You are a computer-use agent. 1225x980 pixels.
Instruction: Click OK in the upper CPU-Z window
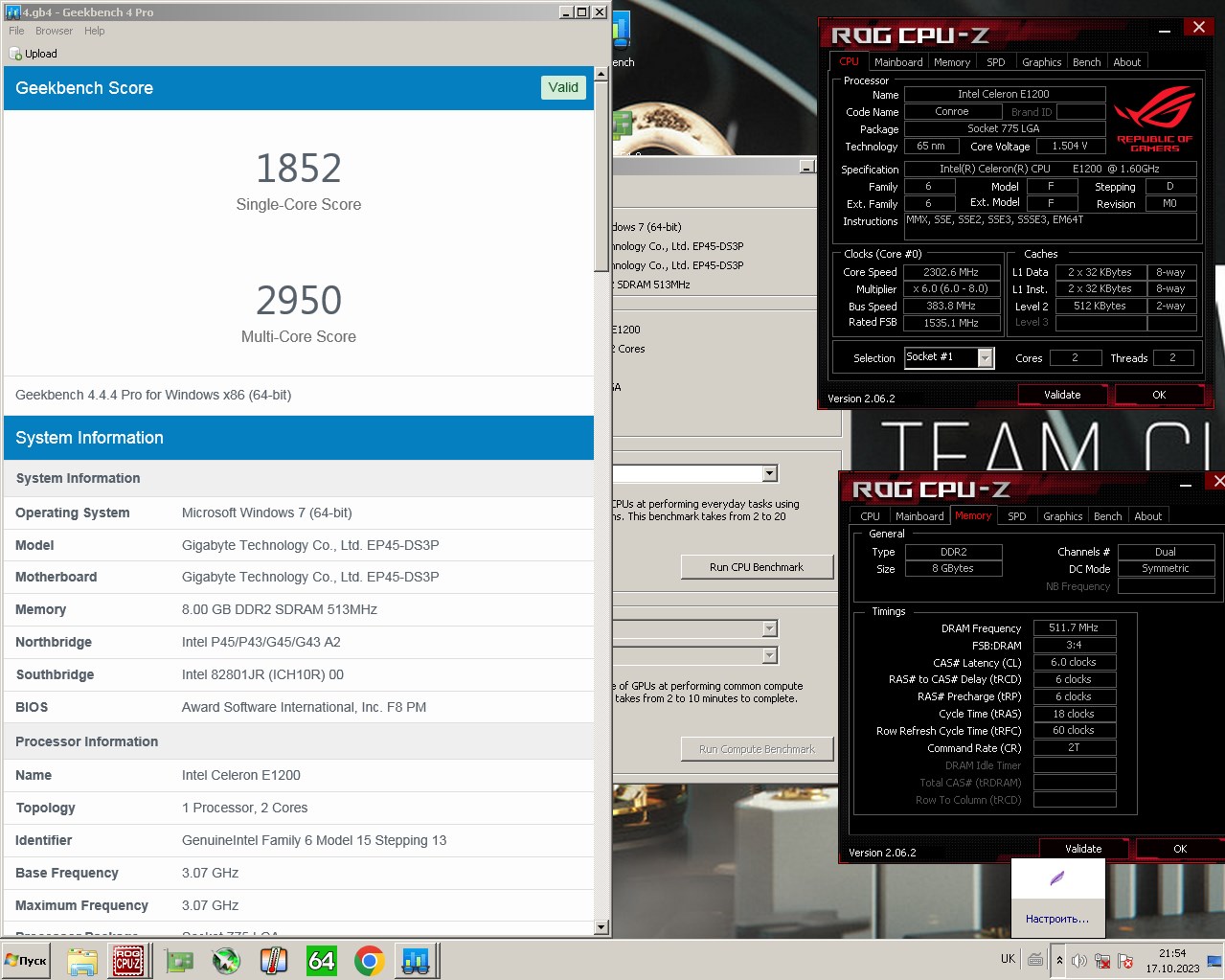[x=1159, y=395]
